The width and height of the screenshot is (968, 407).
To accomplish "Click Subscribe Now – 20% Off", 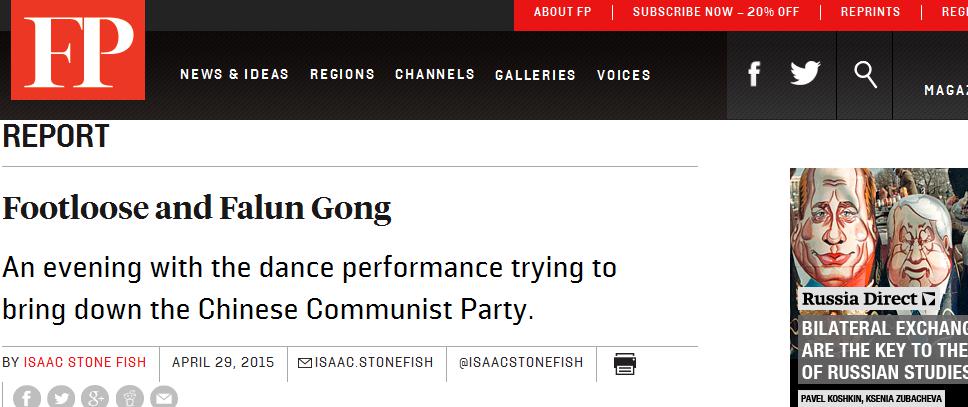I will click(716, 12).
